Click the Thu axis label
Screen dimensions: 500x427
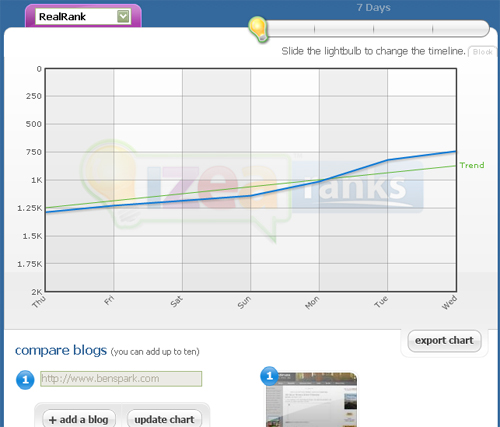pyautogui.click(x=39, y=302)
